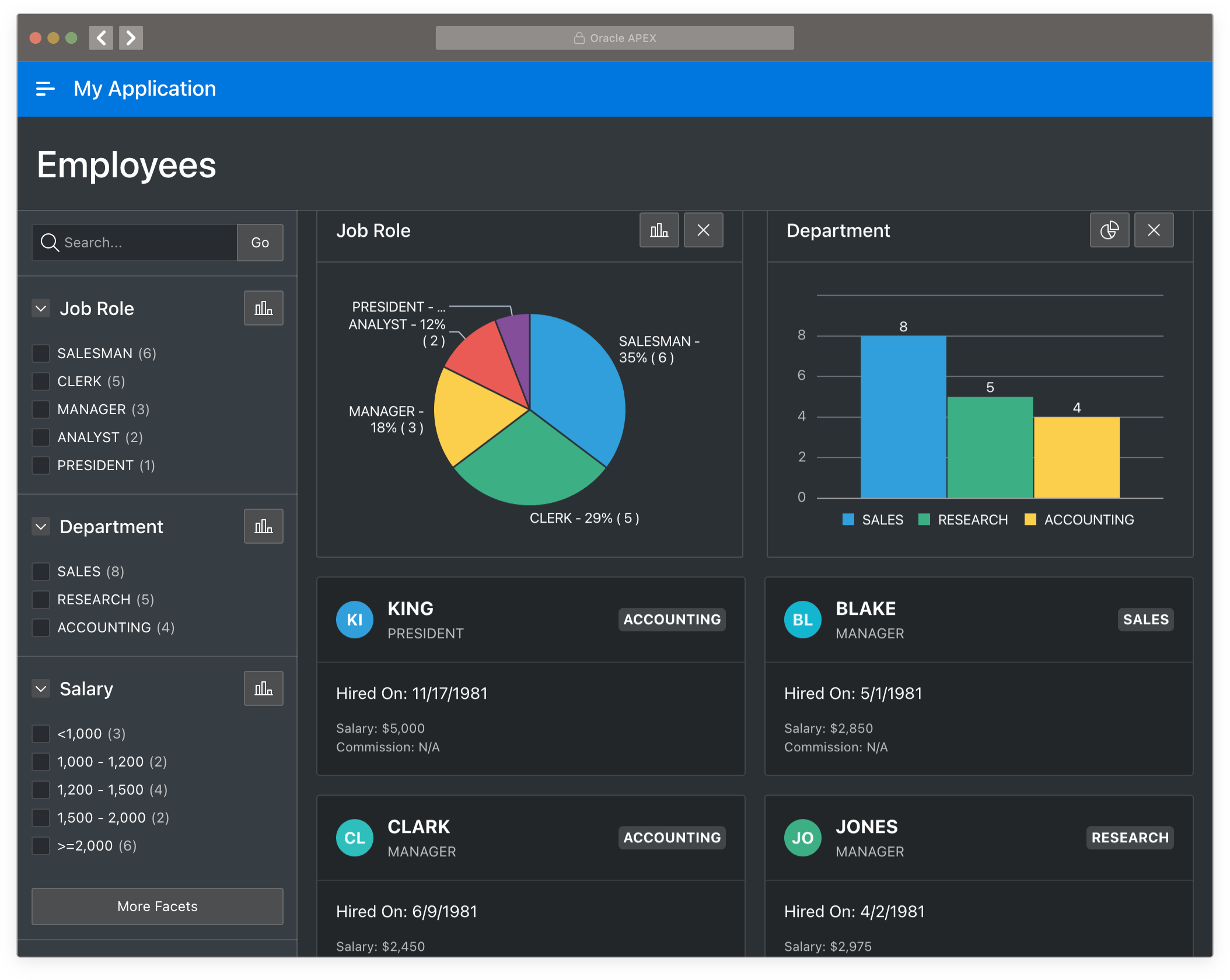Collapse the Salary facet section
Viewport: 1230px width, 980px height.
click(x=41, y=688)
